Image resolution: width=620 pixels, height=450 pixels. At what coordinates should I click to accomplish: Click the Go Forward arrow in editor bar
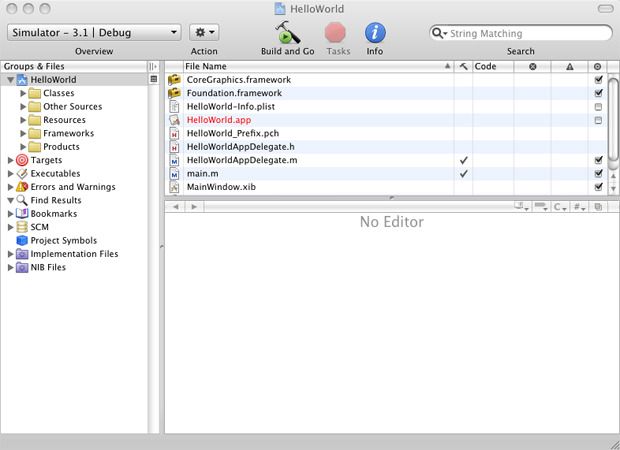click(x=194, y=206)
